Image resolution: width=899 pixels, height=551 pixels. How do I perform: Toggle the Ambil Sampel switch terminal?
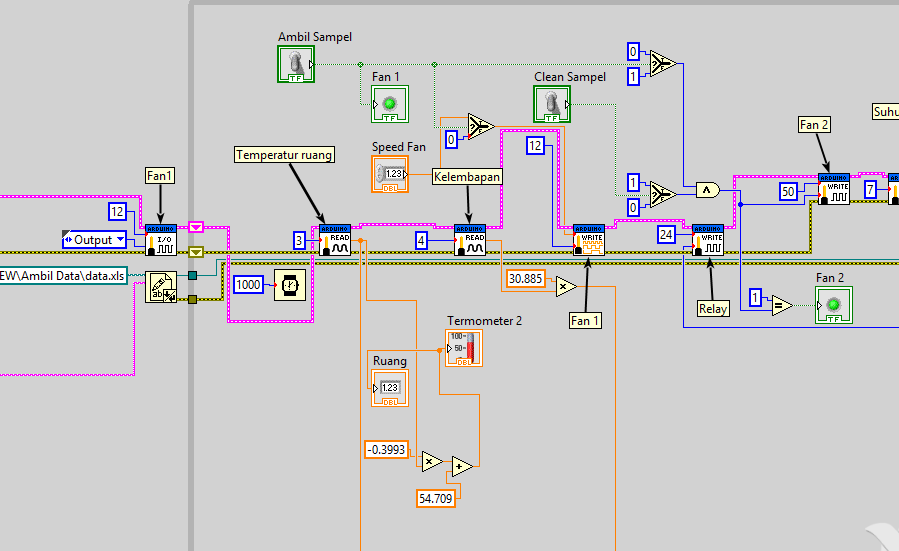pos(296,64)
